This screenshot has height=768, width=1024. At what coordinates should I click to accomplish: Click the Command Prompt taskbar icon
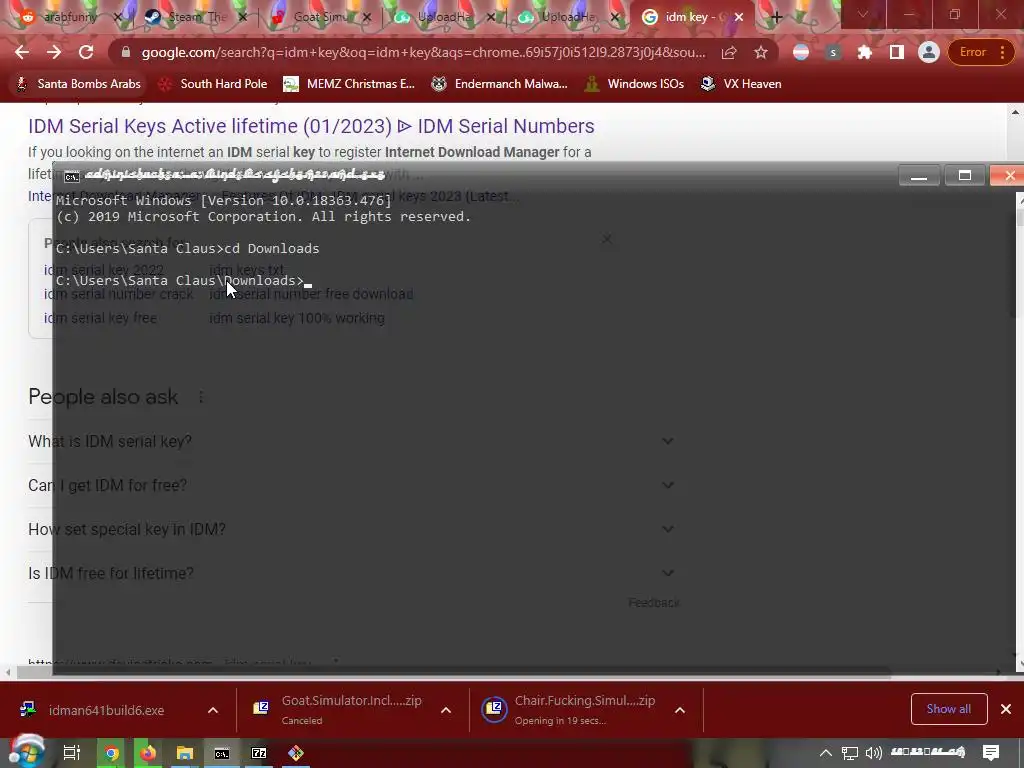[x=222, y=753]
